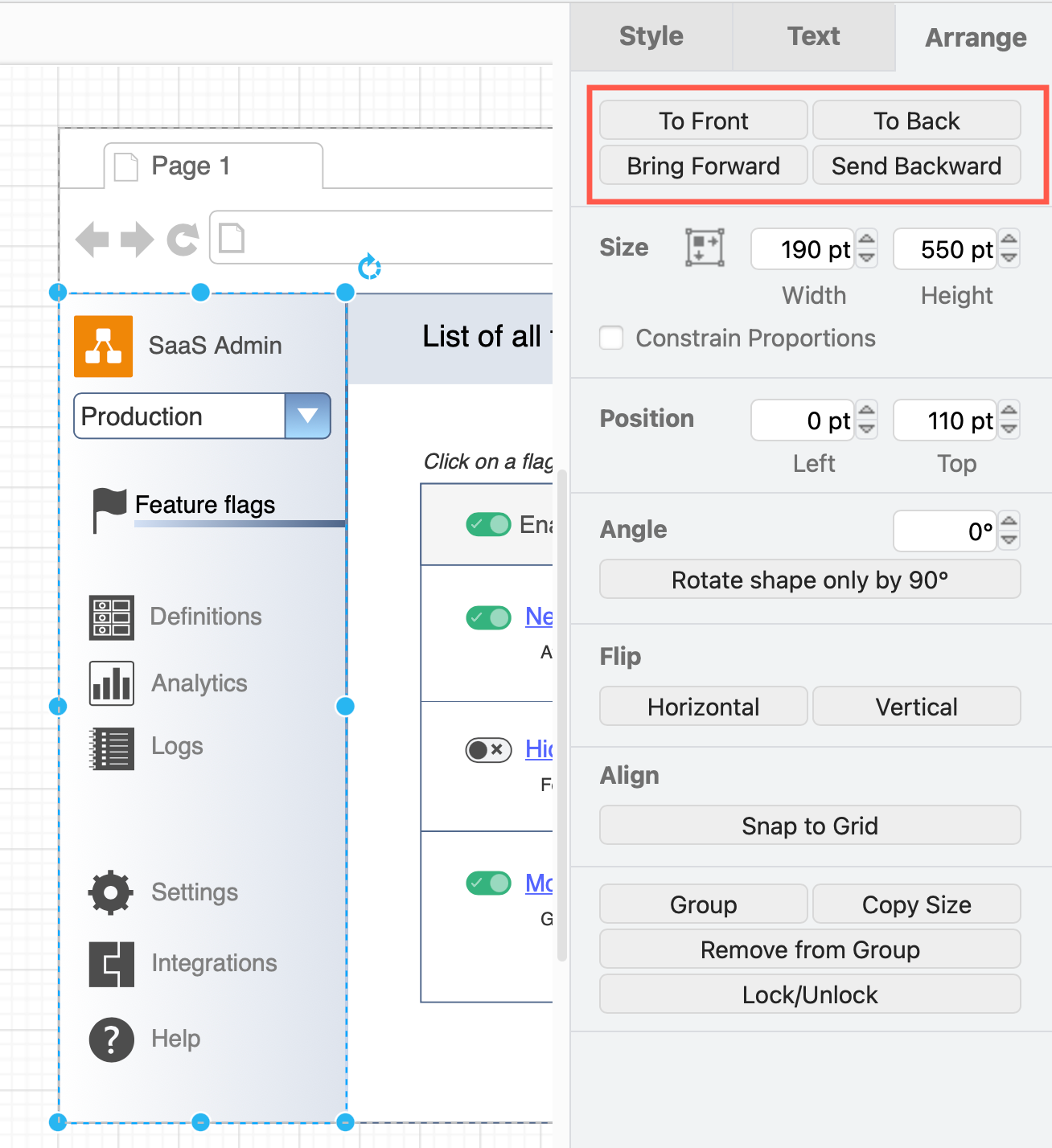Viewport: 1052px width, 1148px height.
Task: Click the Analytics bar chart icon
Action: (111, 682)
